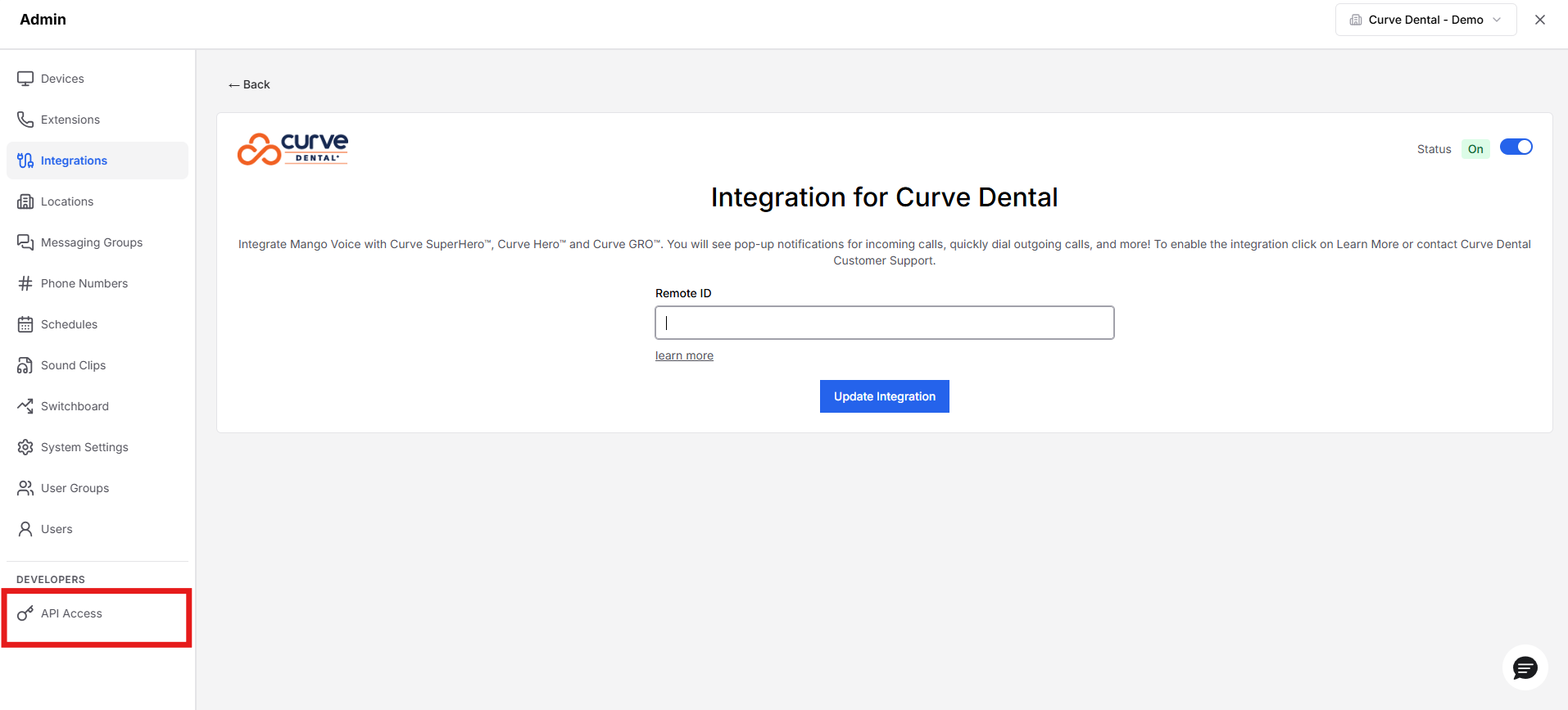Image resolution: width=1568 pixels, height=710 pixels.
Task: Click the Messaging Groups chat icon
Action: click(25, 242)
